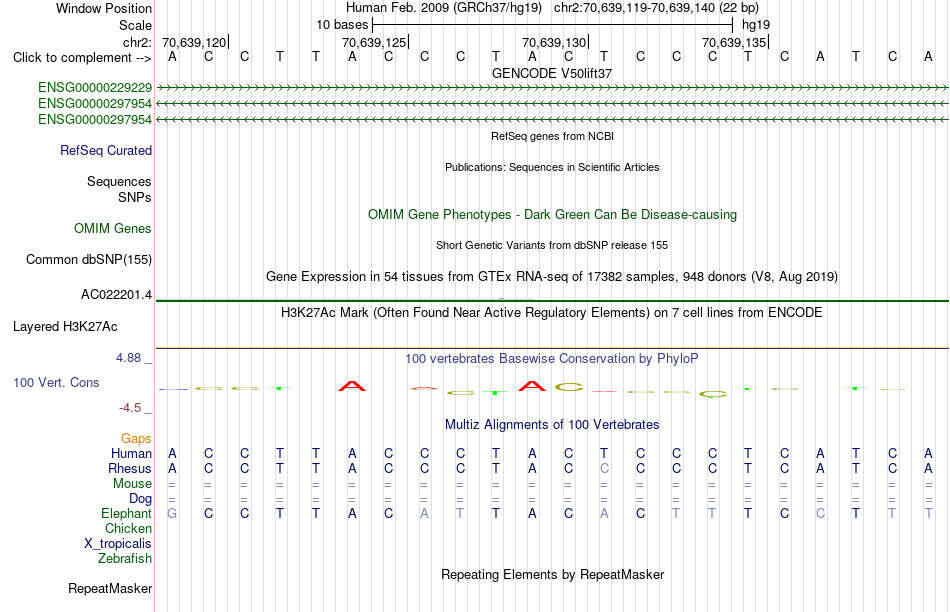Click the 70,639,130 ruler position

pos(554,42)
